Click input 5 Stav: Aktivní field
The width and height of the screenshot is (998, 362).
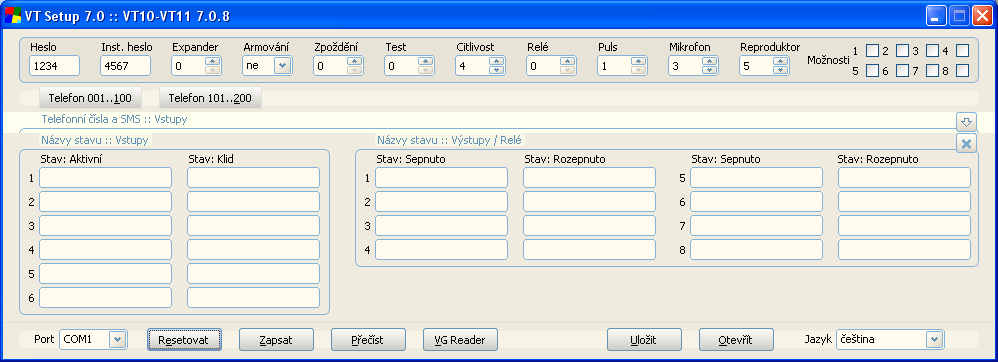coord(106,273)
